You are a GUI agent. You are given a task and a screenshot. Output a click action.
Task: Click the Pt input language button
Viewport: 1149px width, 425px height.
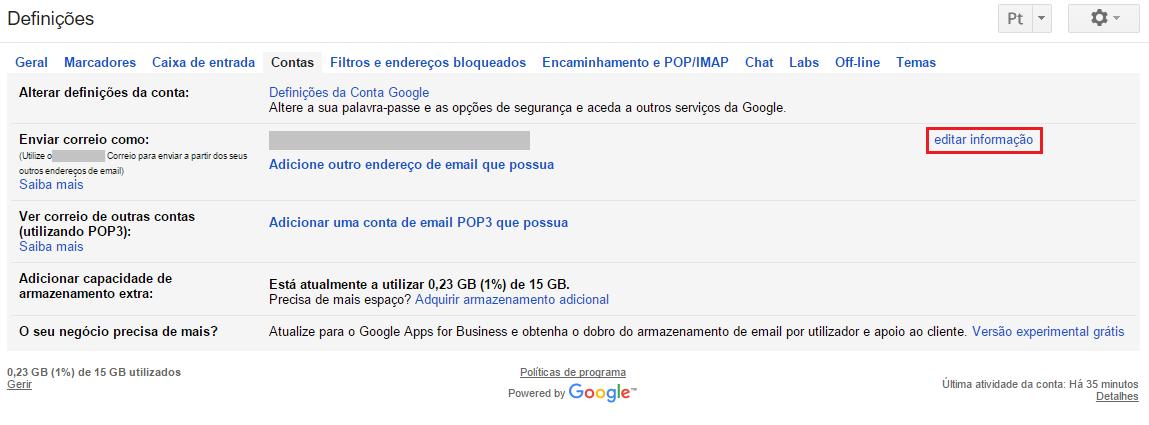click(1014, 18)
